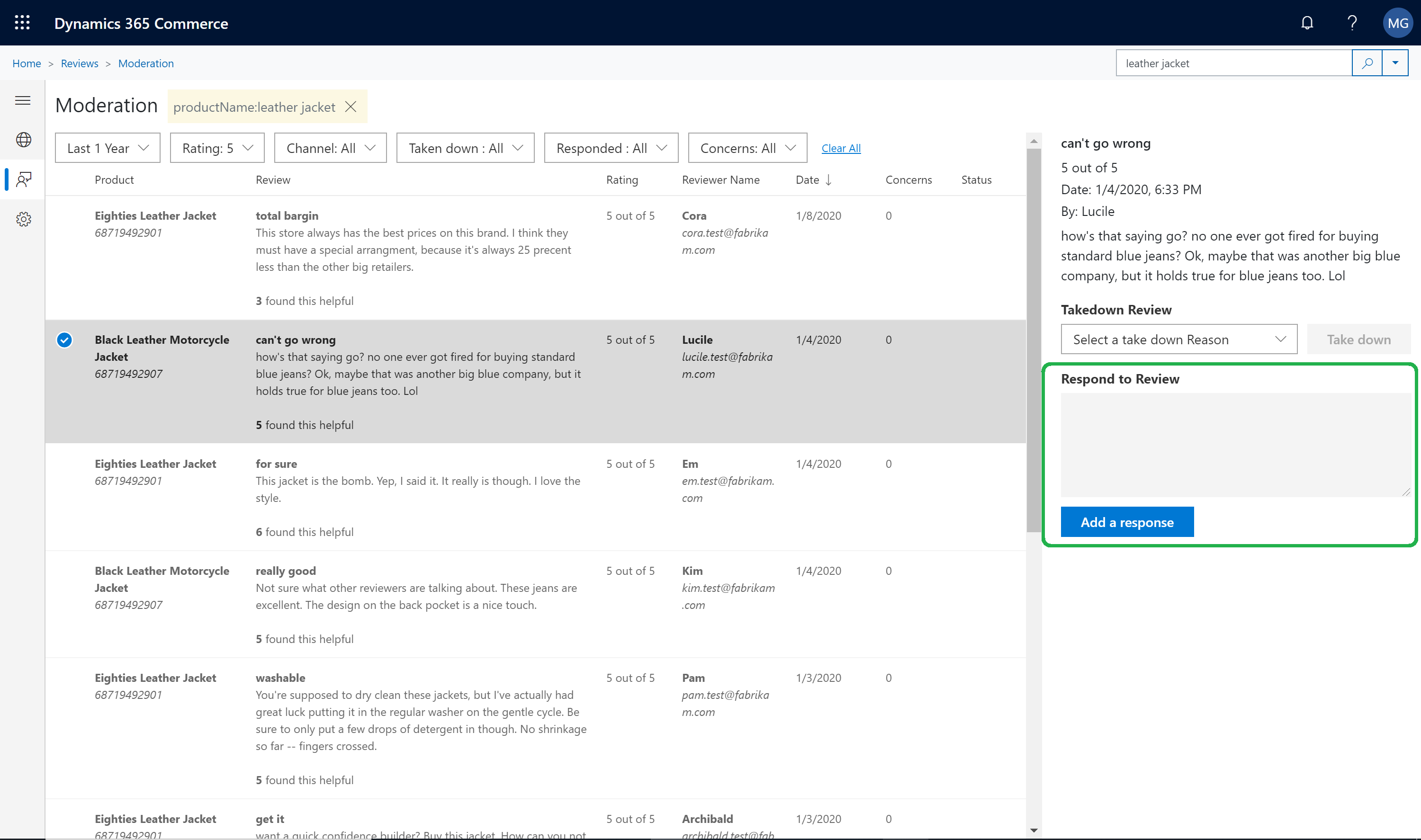Click the Clear All filters link
1421x840 pixels.
pos(840,148)
